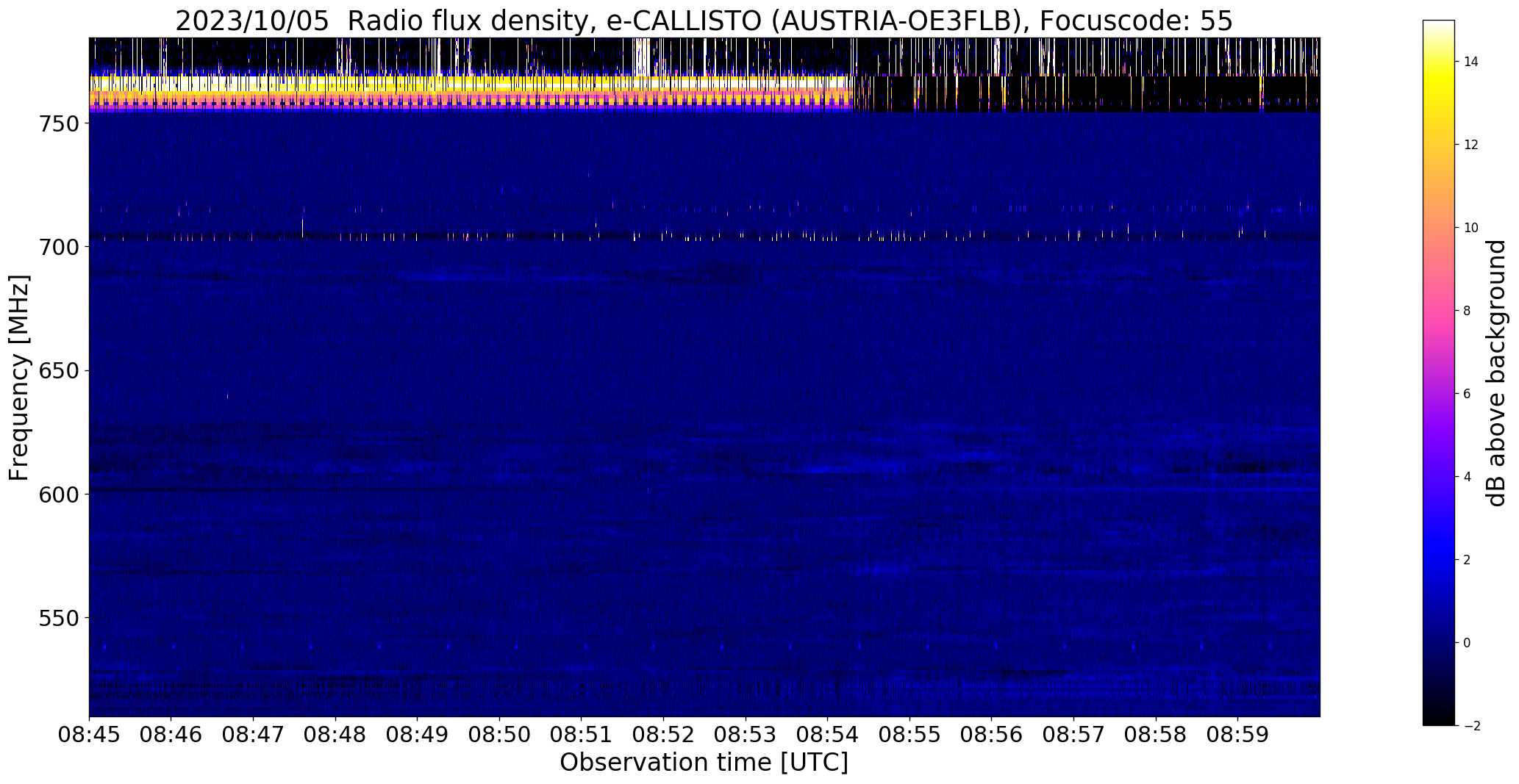Click the 08:45 time tick label
The width and height of the screenshot is (1519, 784).
89,735
